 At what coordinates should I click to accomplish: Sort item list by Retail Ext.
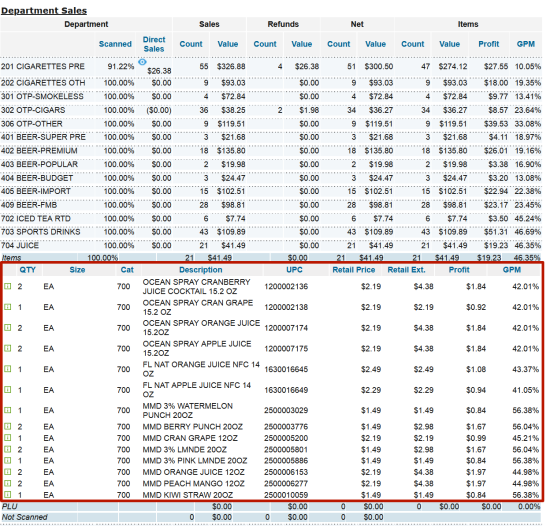click(406, 270)
